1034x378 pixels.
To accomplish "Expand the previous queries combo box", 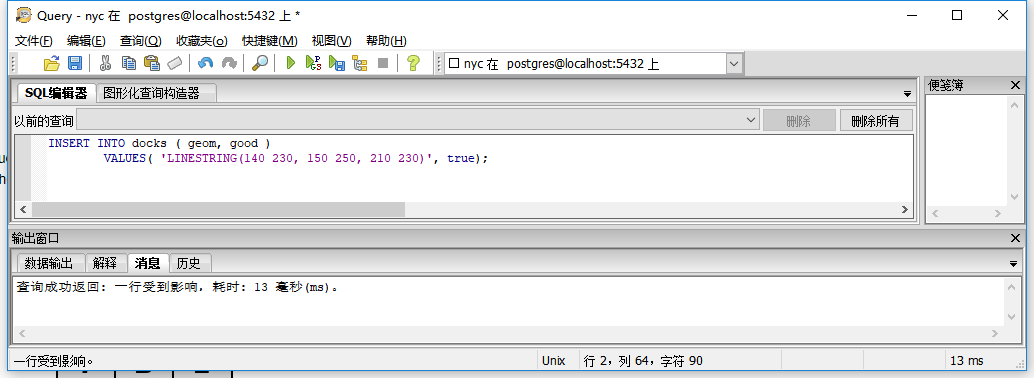I will [x=751, y=120].
